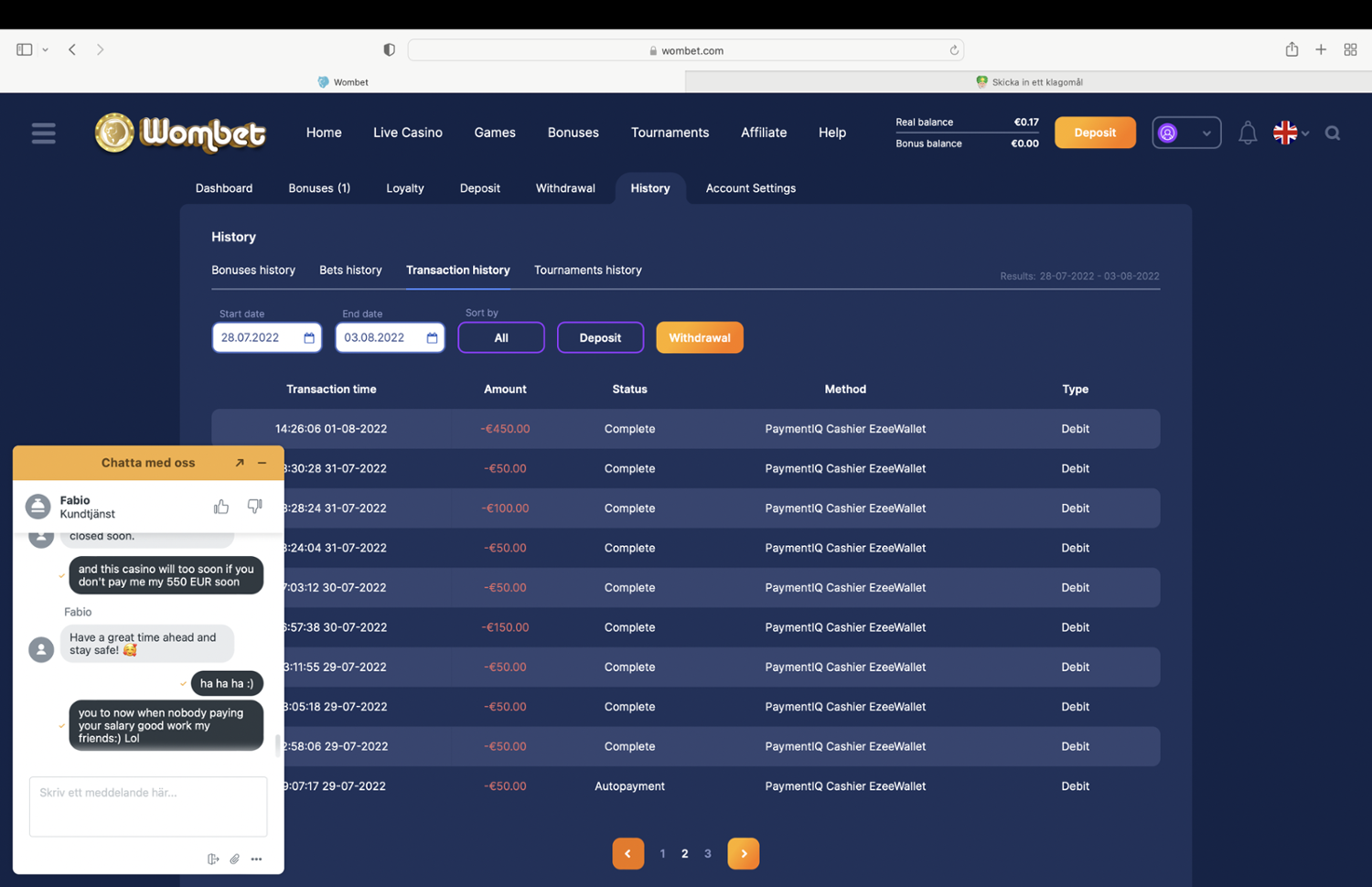Open the language flag selector
The image size is (1372, 887).
coord(1291,134)
